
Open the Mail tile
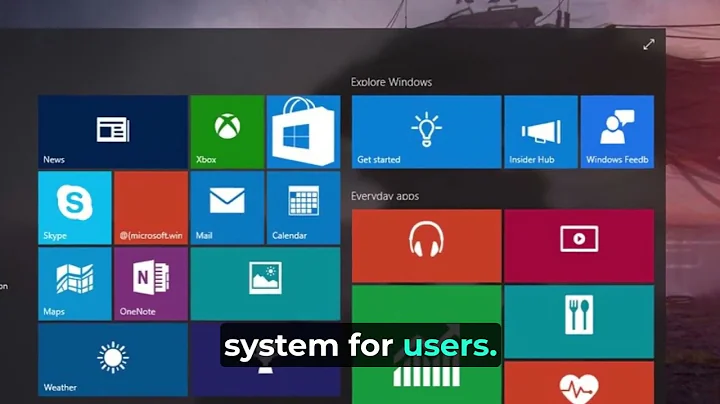pos(227,208)
